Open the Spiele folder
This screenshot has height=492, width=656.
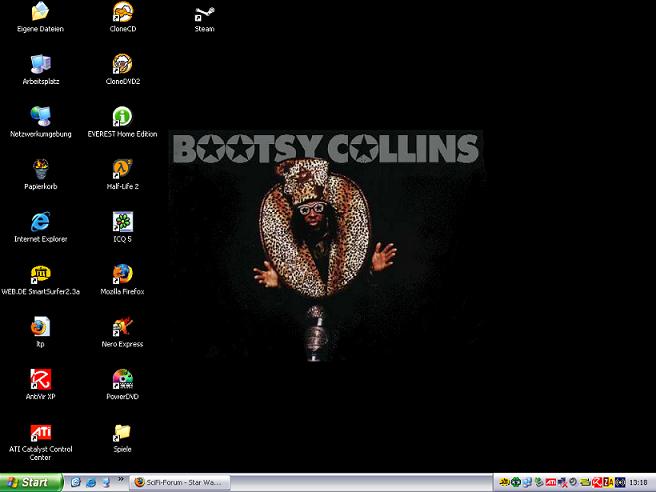123,432
